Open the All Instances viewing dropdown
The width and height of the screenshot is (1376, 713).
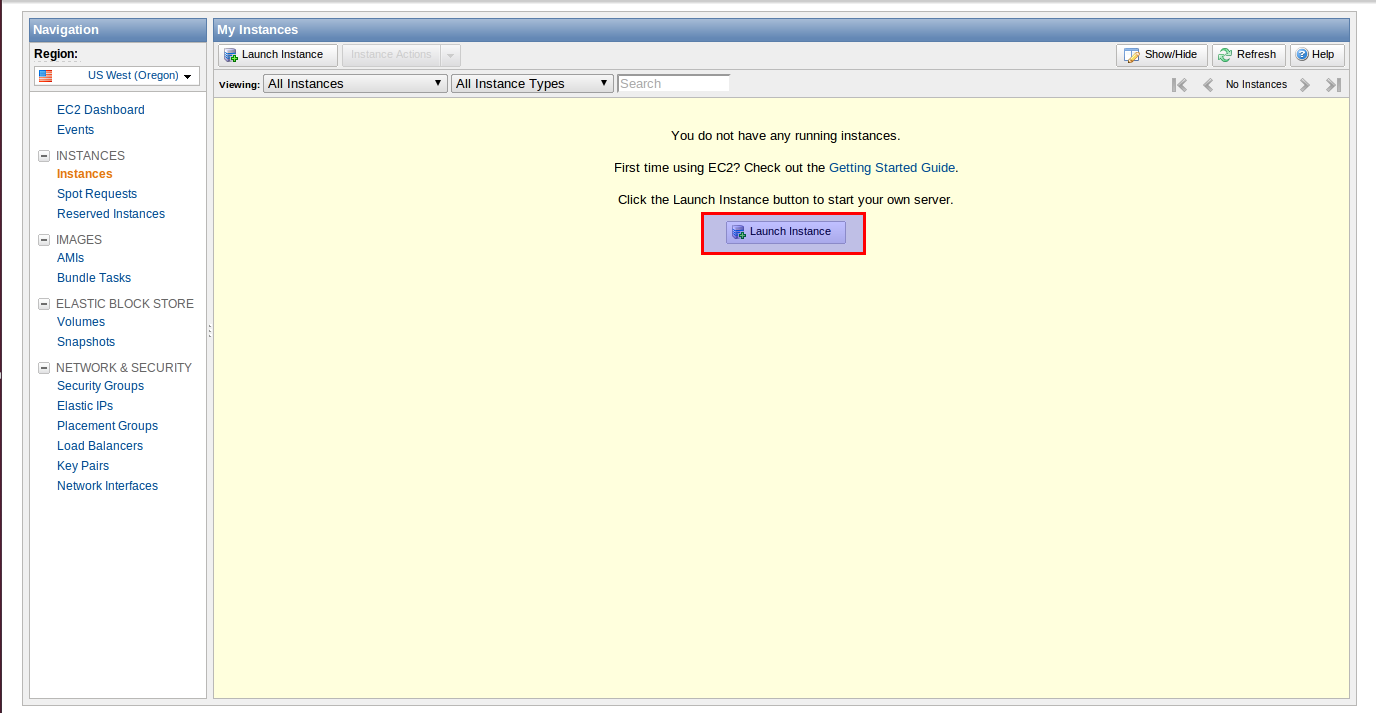coord(355,84)
